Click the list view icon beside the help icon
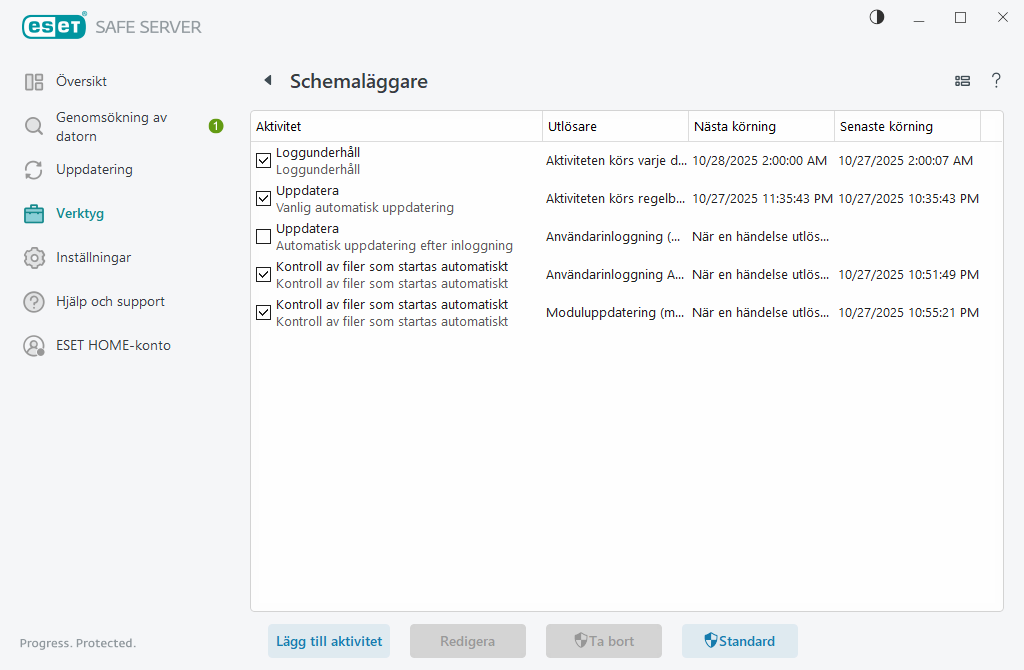 coord(962,81)
